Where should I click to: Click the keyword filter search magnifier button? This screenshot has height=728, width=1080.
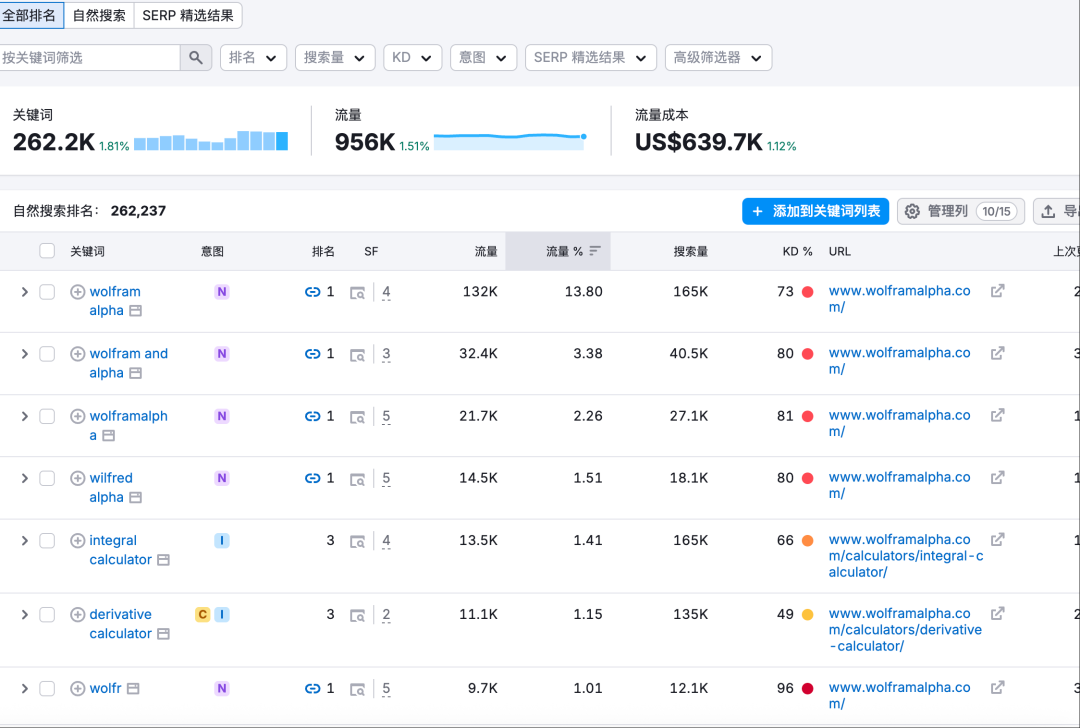pos(196,58)
